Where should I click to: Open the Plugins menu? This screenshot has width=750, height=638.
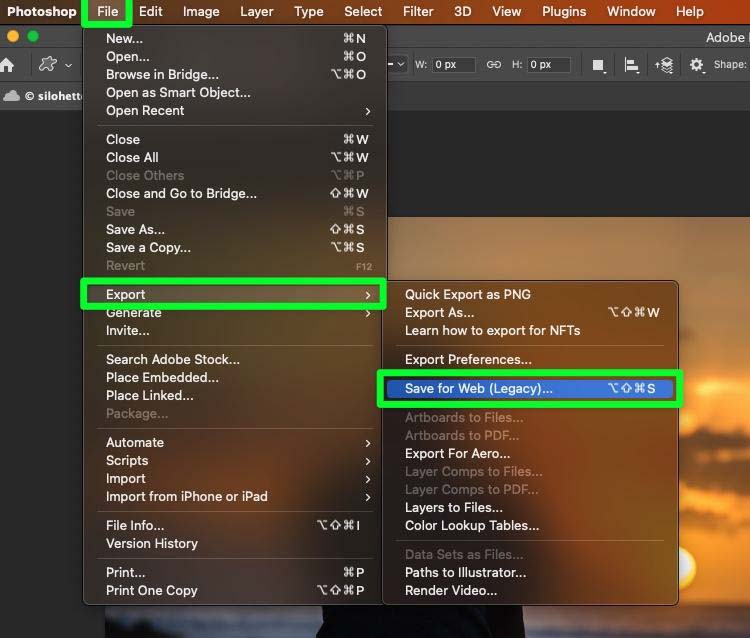pos(564,11)
